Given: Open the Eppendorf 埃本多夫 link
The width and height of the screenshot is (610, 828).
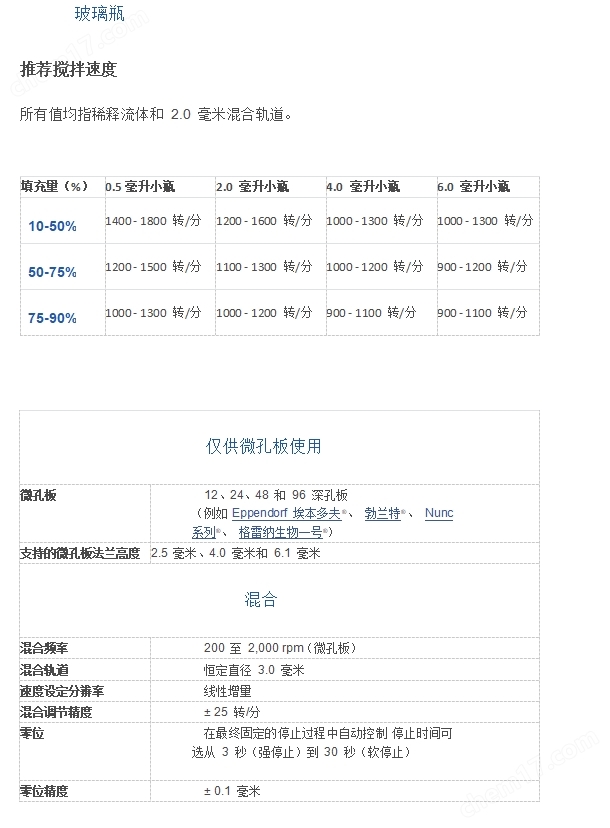Looking at the screenshot, I should [x=286, y=513].
